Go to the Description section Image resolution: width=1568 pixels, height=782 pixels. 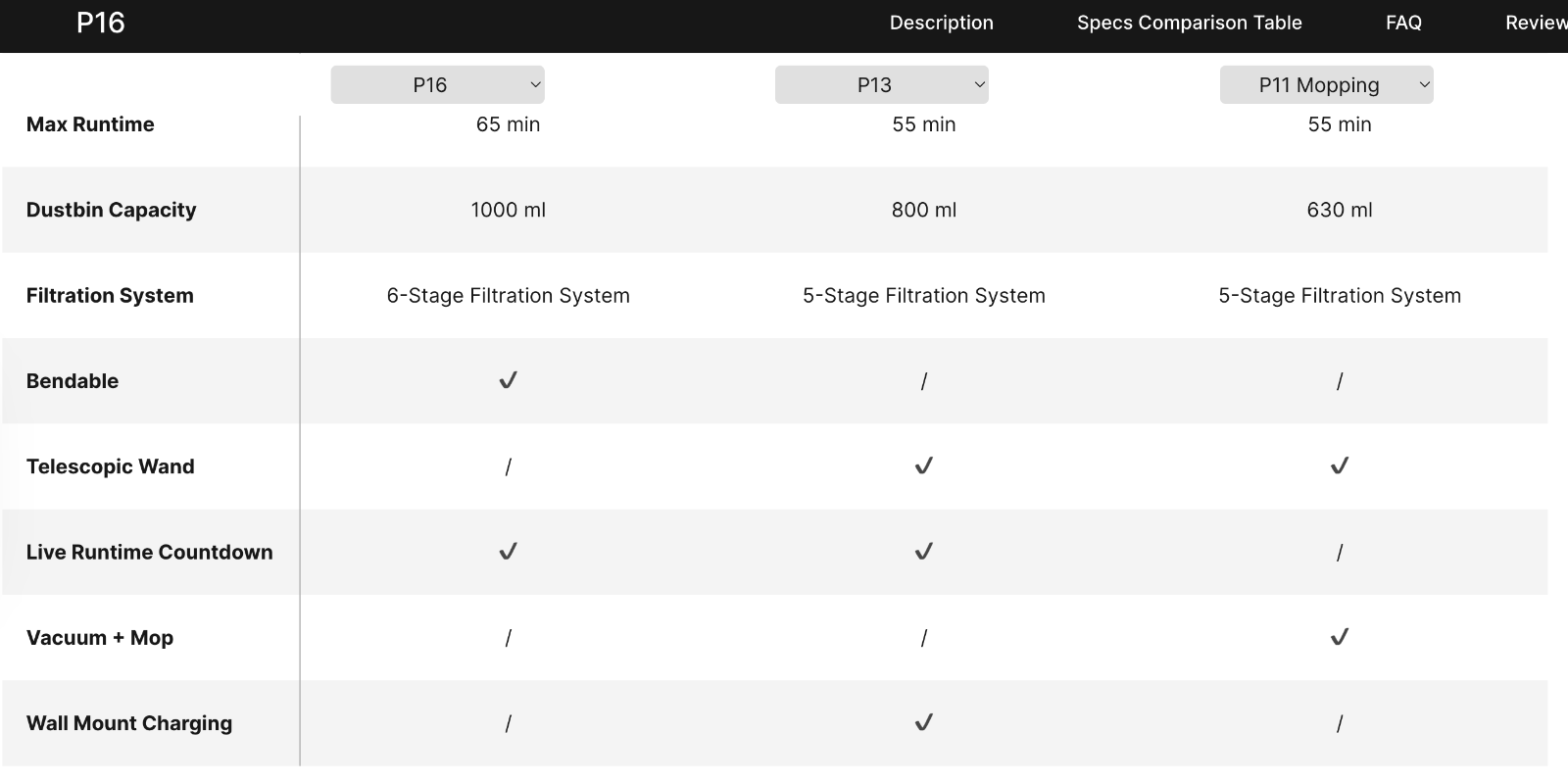tap(941, 23)
